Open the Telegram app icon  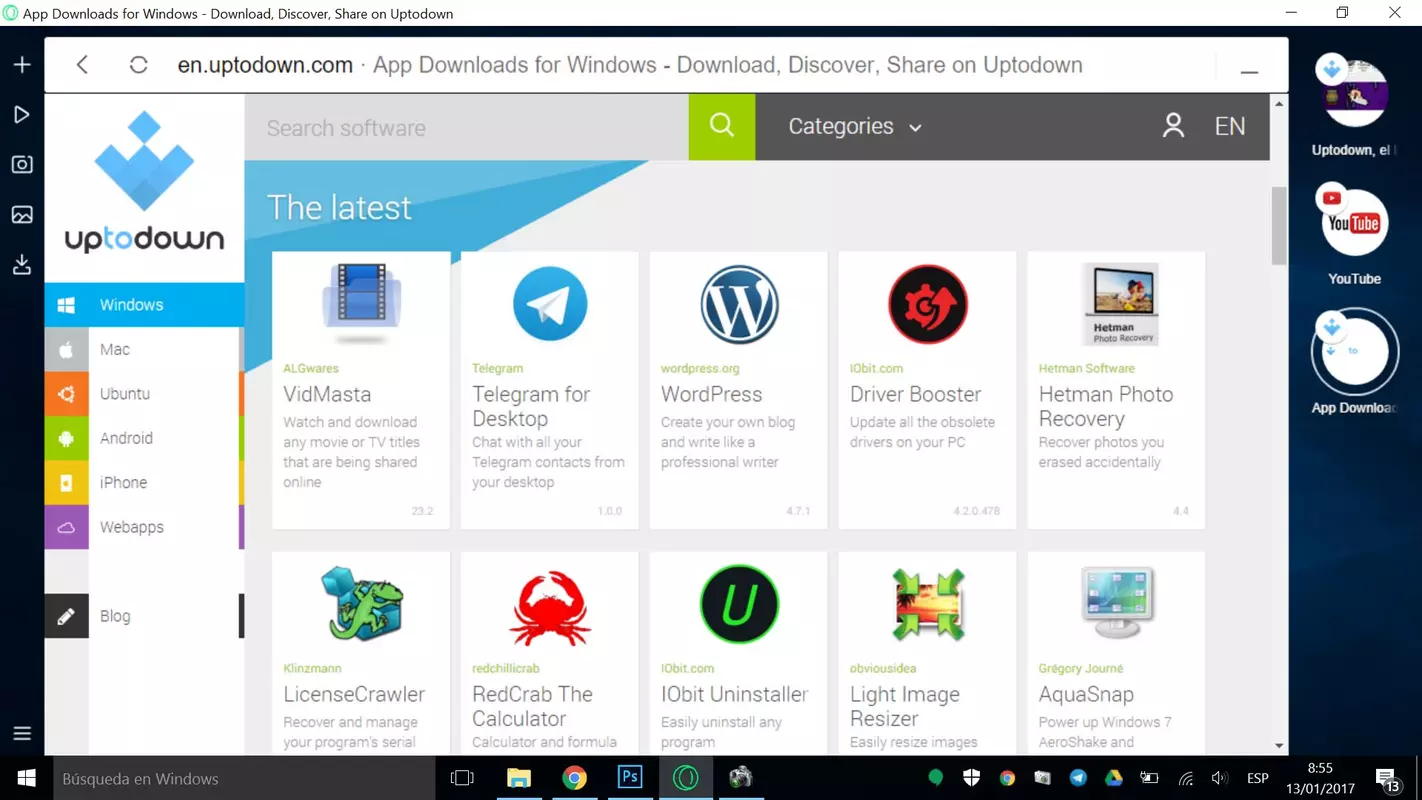(550, 304)
